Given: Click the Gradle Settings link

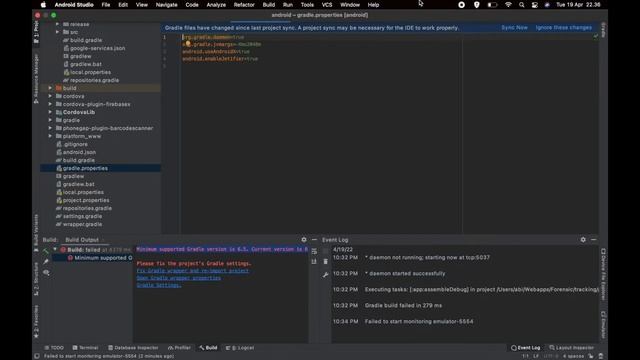Looking at the screenshot, I should pyautogui.click(x=159, y=285).
